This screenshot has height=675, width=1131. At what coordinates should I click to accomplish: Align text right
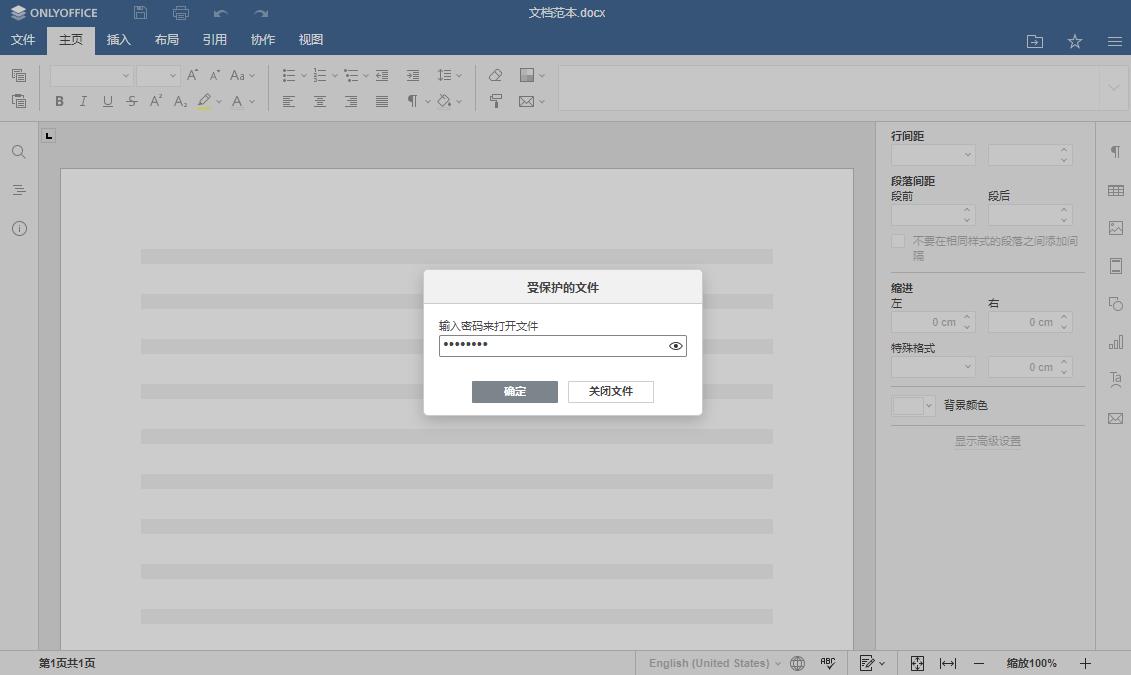(351, 102)
